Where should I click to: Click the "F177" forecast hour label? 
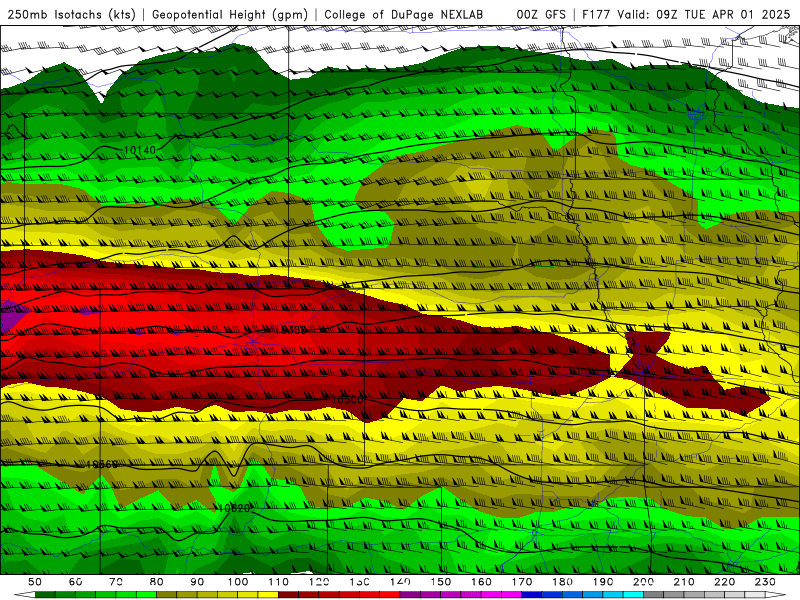tap(597, 14)
